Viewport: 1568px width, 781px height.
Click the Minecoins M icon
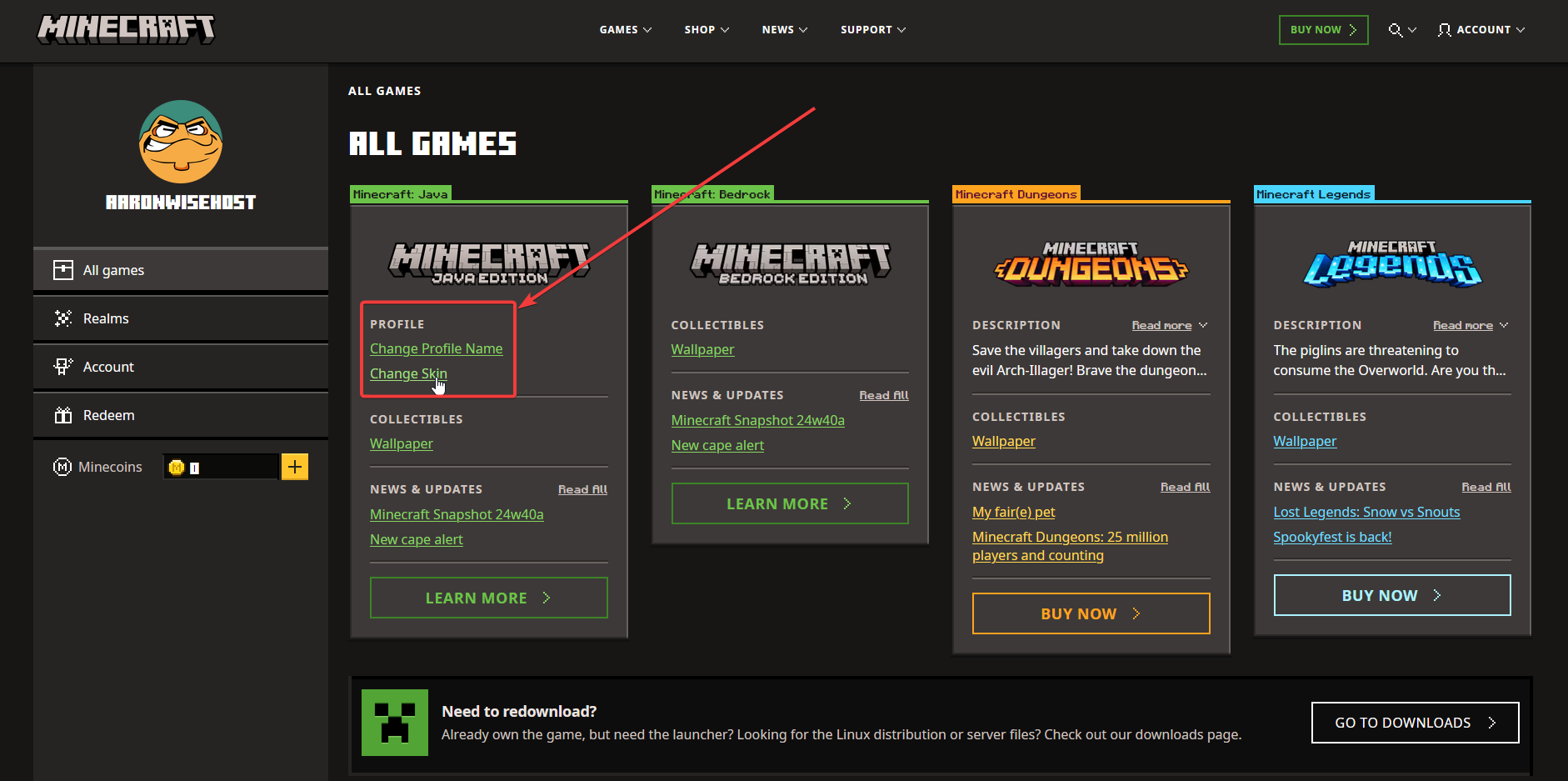pyautogui.click(x=62, y=467)
